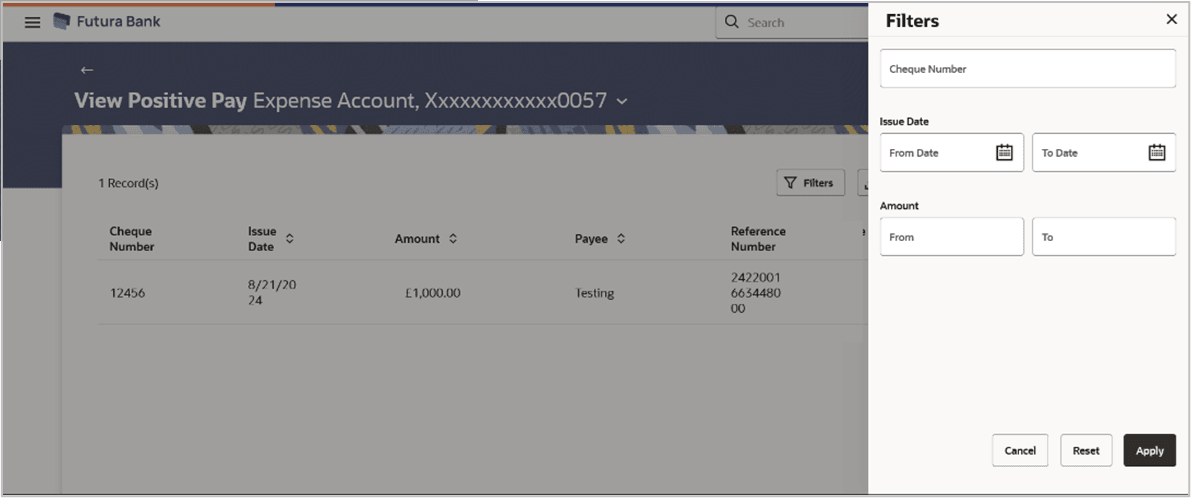Click the Reference Number column header
Image resolution: width=1191 pixels, height=498 pixels.
758,238
